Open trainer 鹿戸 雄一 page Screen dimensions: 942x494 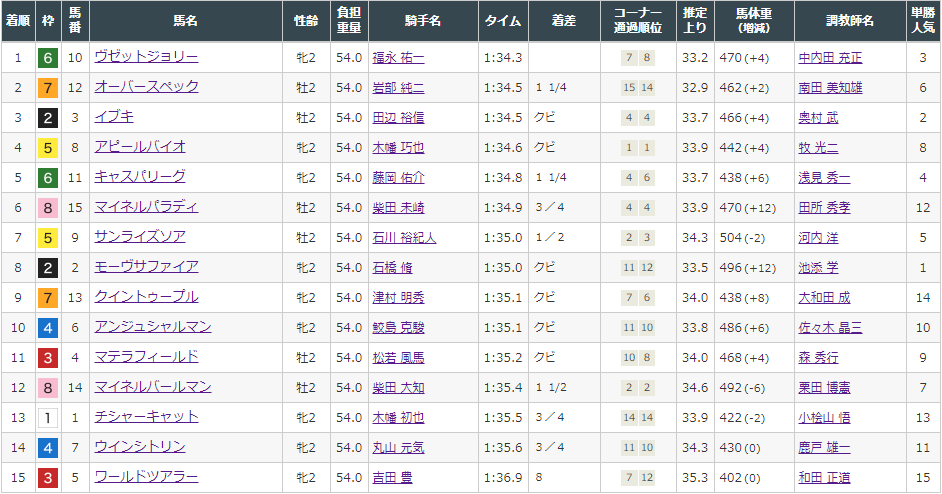(x=824, y=448)
